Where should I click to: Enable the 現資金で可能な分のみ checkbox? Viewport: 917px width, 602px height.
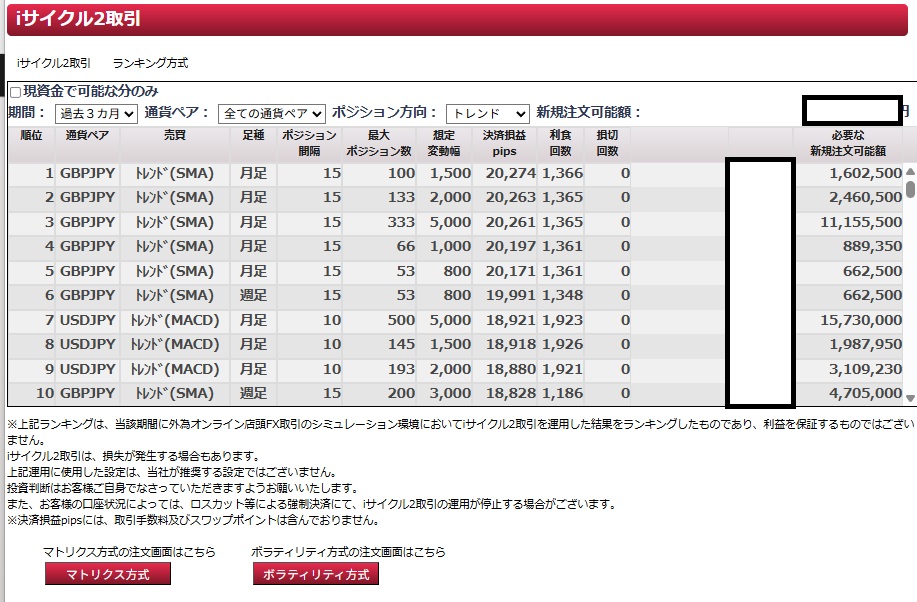click(15, 92)
